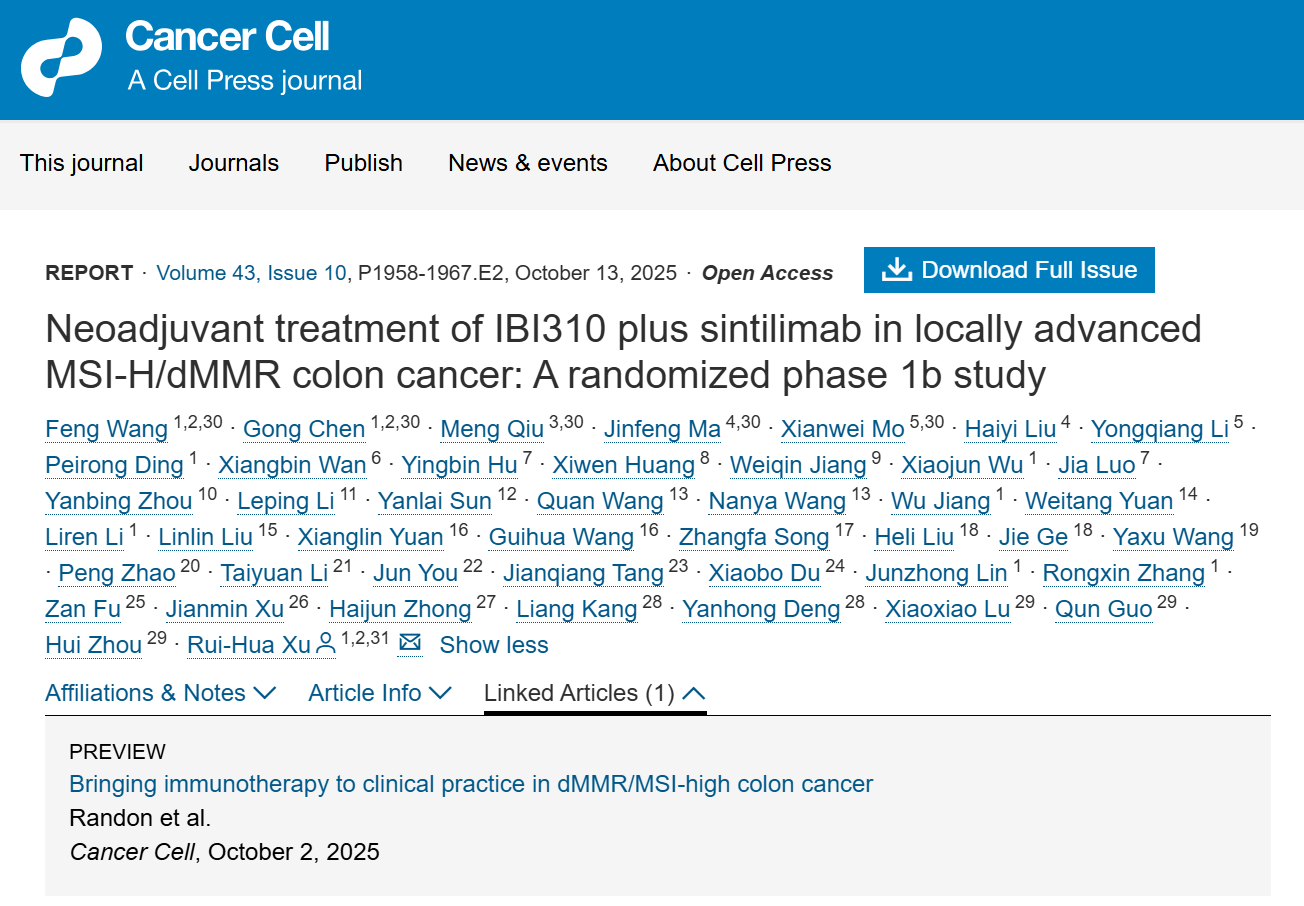Open the Journals menu
1304x906 pixels.
click(x=234, y=163)
